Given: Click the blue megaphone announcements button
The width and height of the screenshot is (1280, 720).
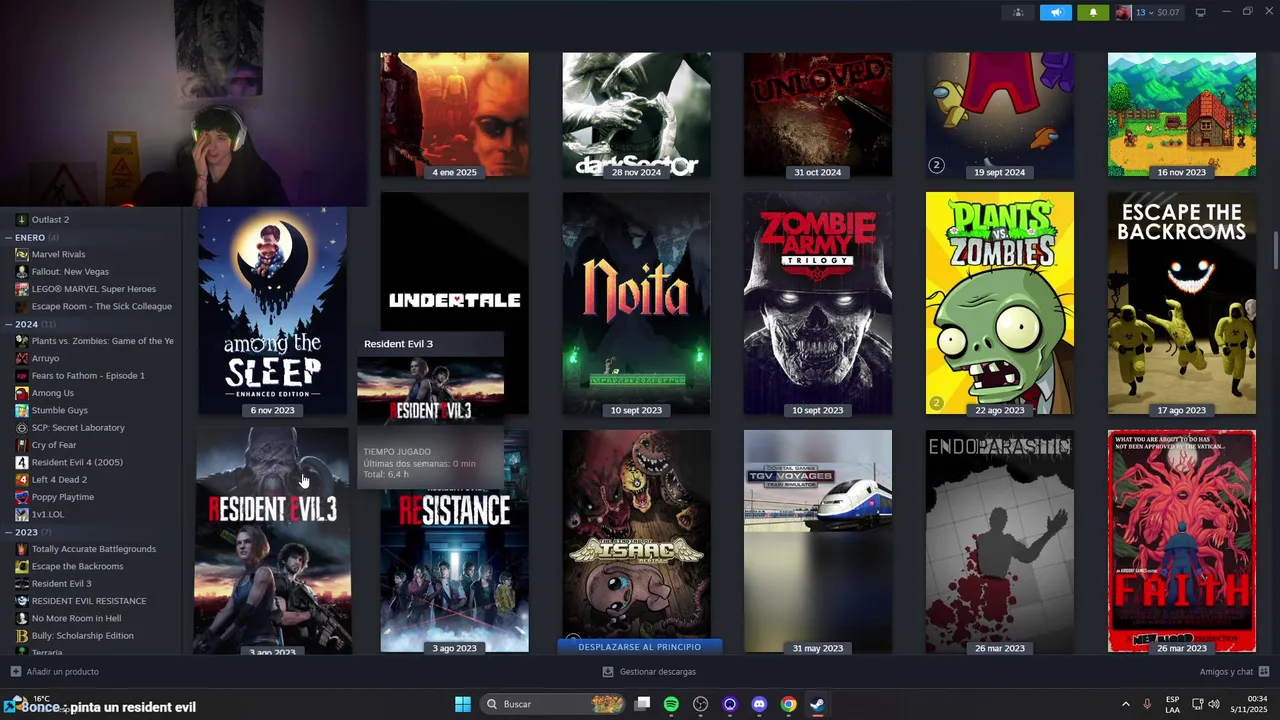Looking at the screenshot, I should click(1055, 12).
